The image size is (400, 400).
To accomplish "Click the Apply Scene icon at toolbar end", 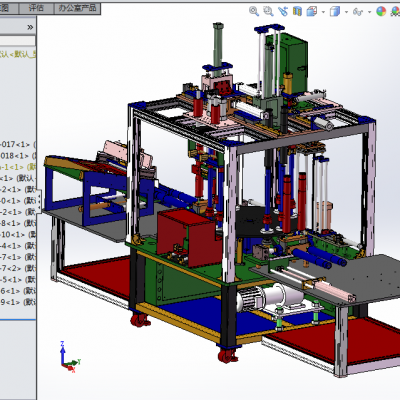I will (396, 12).
